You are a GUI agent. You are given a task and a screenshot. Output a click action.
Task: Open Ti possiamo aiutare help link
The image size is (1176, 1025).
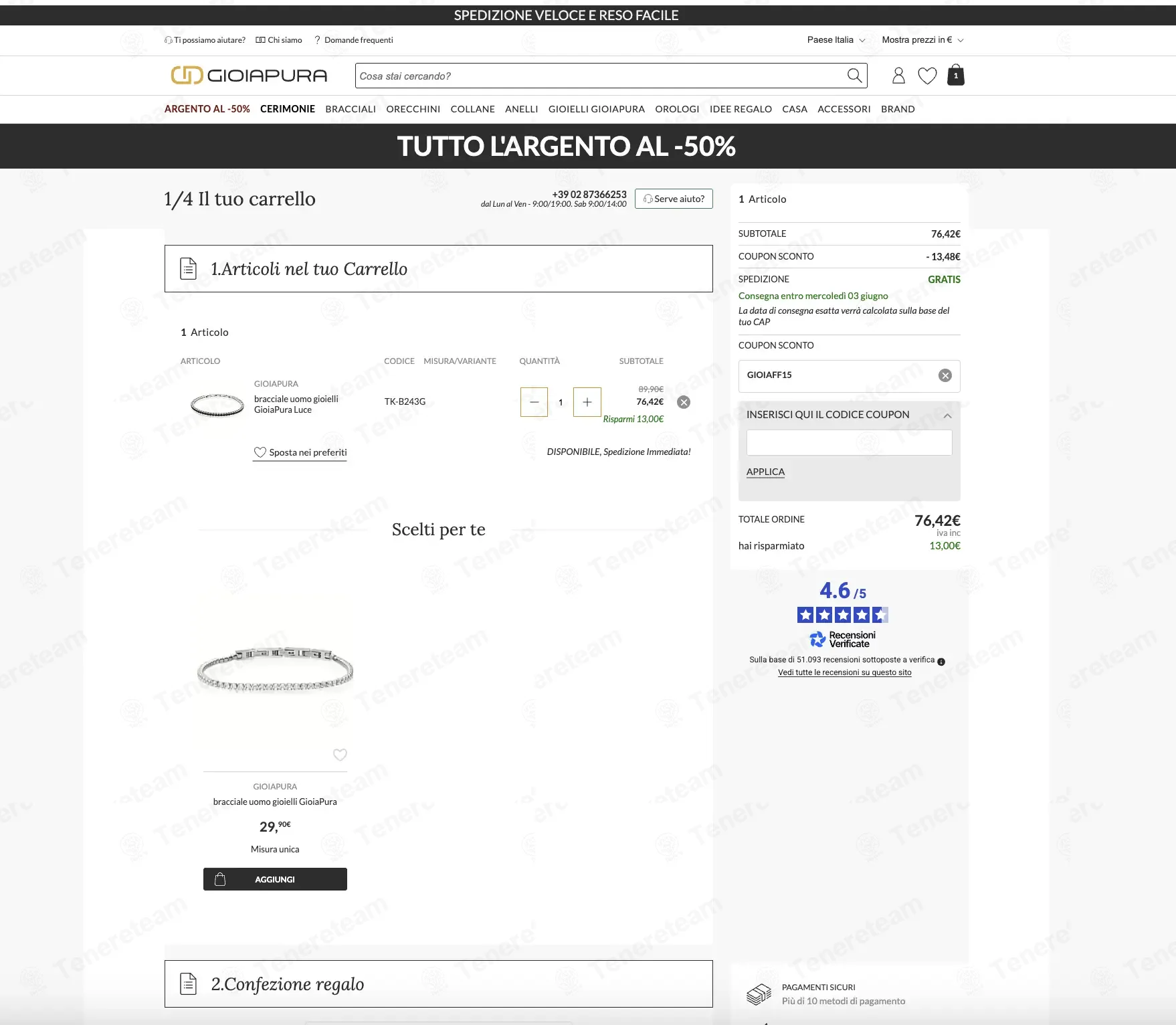(x=205, y=40)
